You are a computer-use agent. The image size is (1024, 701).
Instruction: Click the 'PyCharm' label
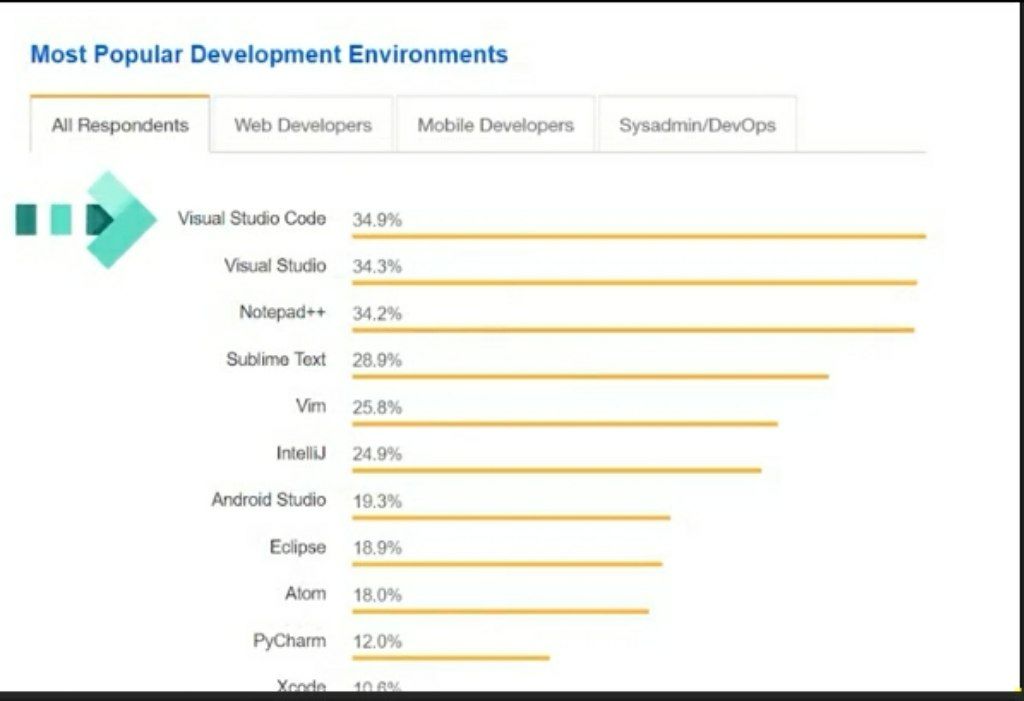point(289,640)
